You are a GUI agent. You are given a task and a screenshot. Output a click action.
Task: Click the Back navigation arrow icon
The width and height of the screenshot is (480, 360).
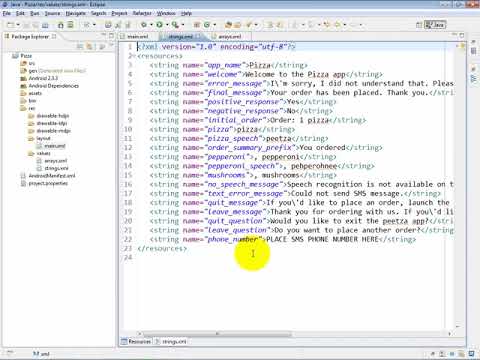(338, 25)
